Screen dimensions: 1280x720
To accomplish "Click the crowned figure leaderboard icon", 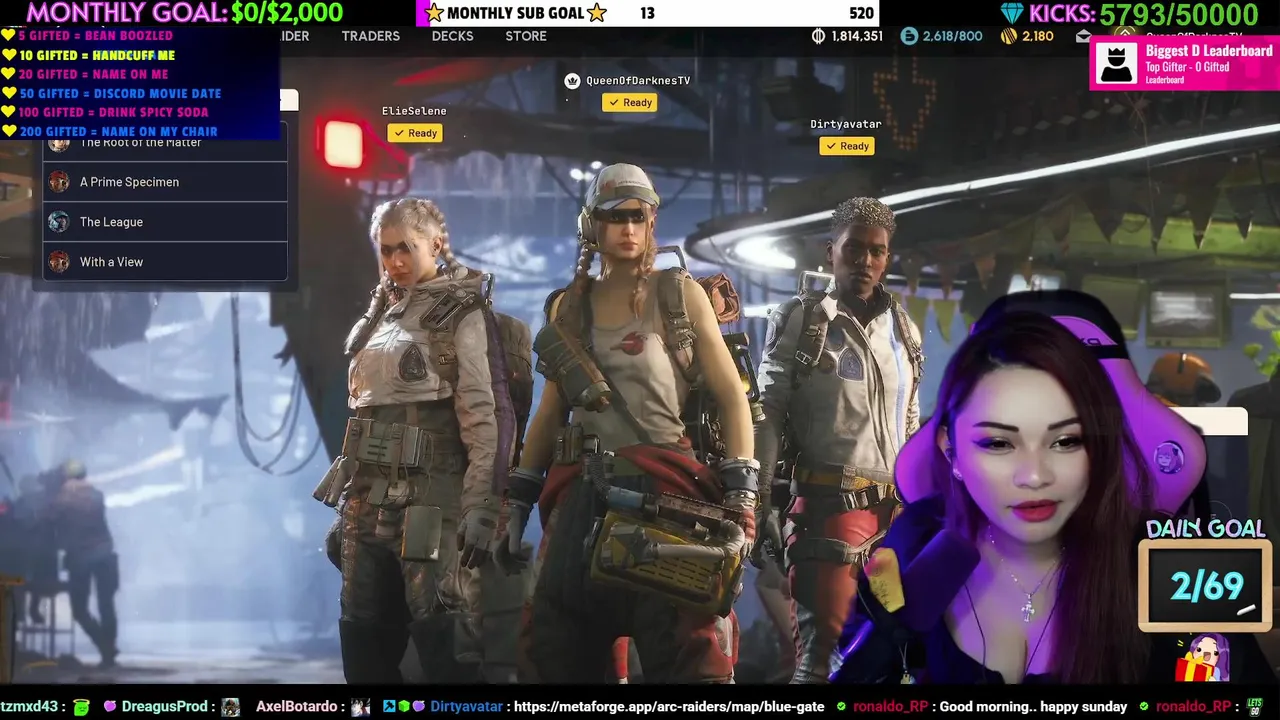I will click(x=1116, y=64).
